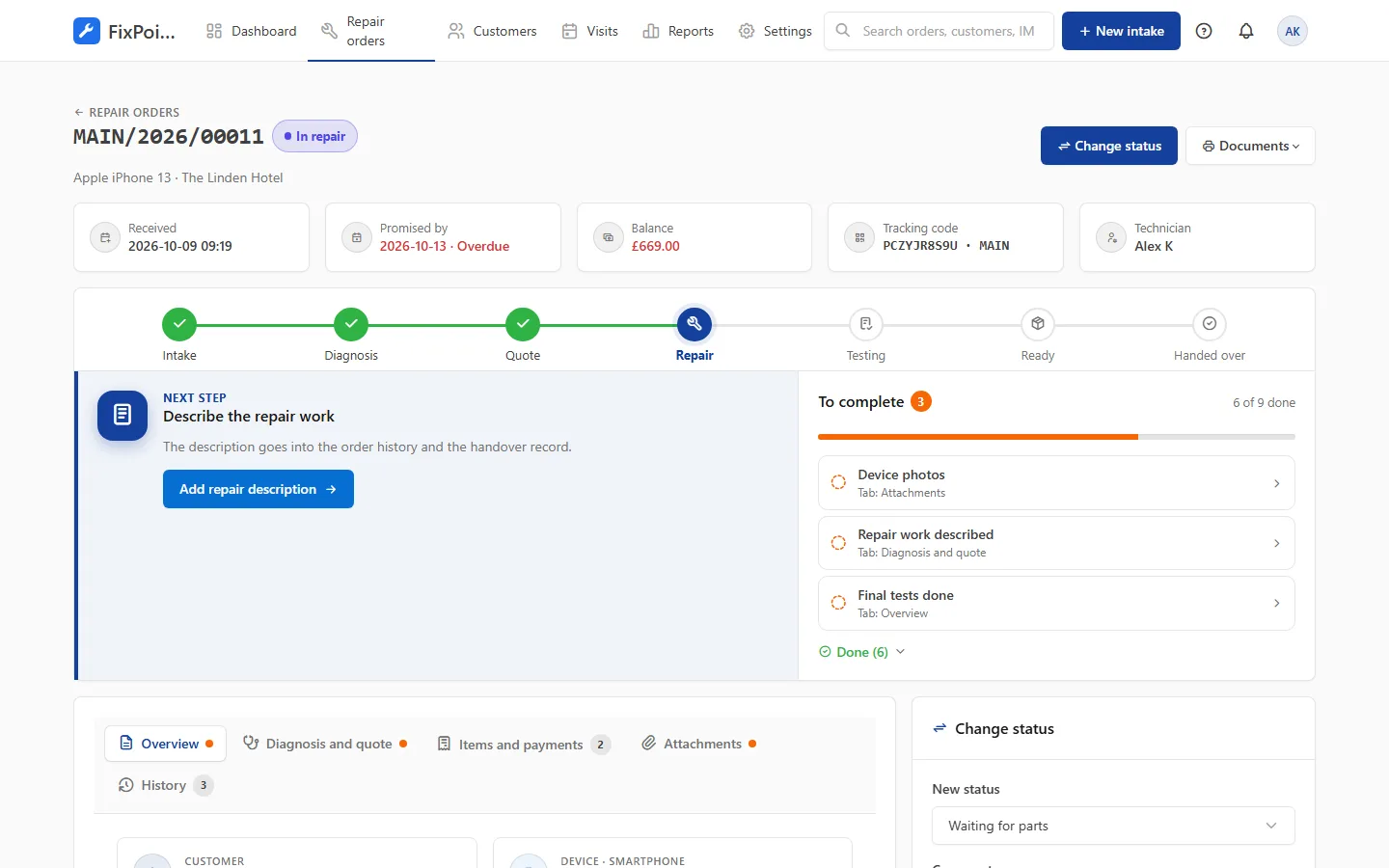Open the Documents dropdown
This screenshot has width=1389, height=868.
coord(1250,146)
